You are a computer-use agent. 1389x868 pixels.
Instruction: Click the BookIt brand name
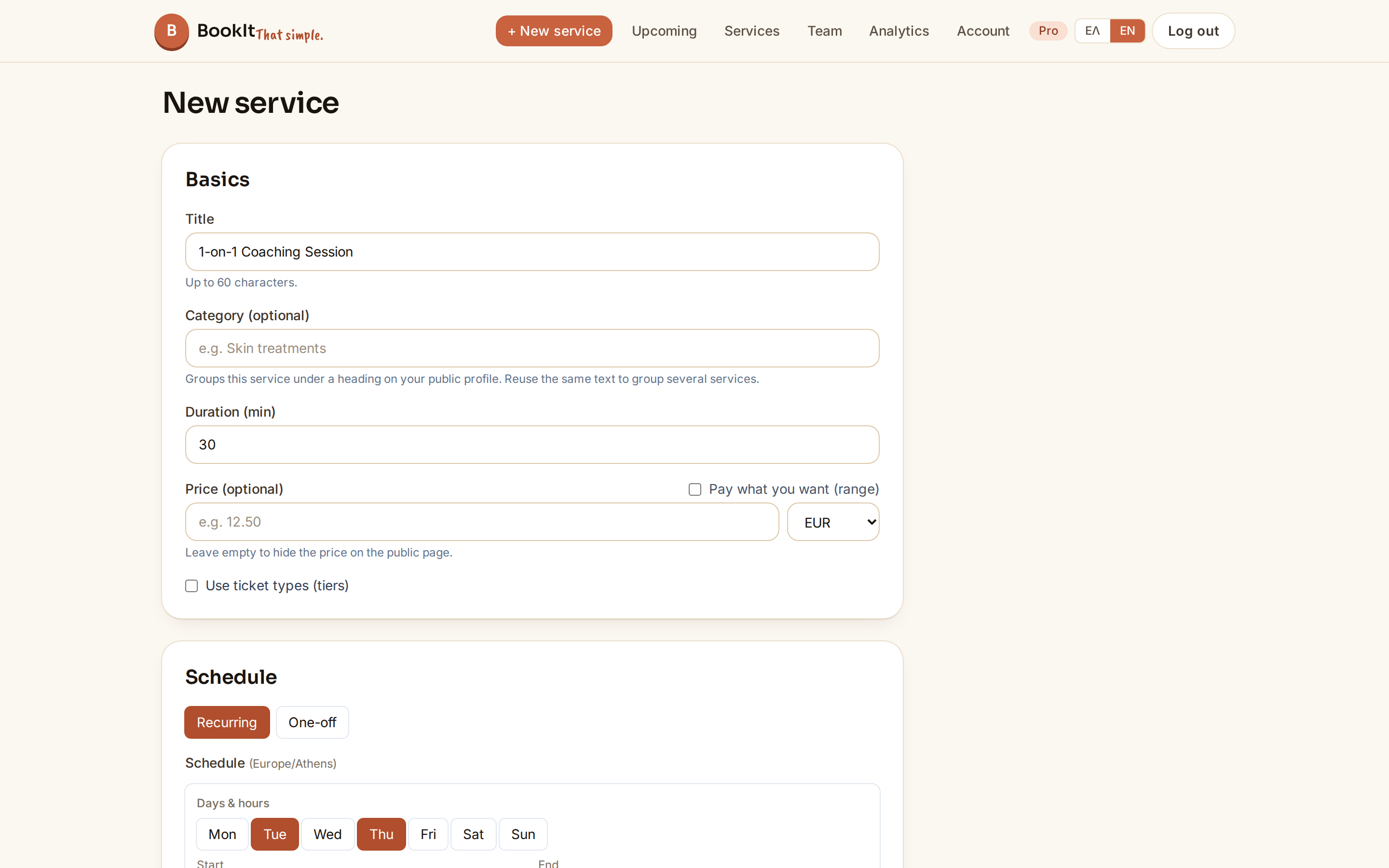(x=226, y=30)
